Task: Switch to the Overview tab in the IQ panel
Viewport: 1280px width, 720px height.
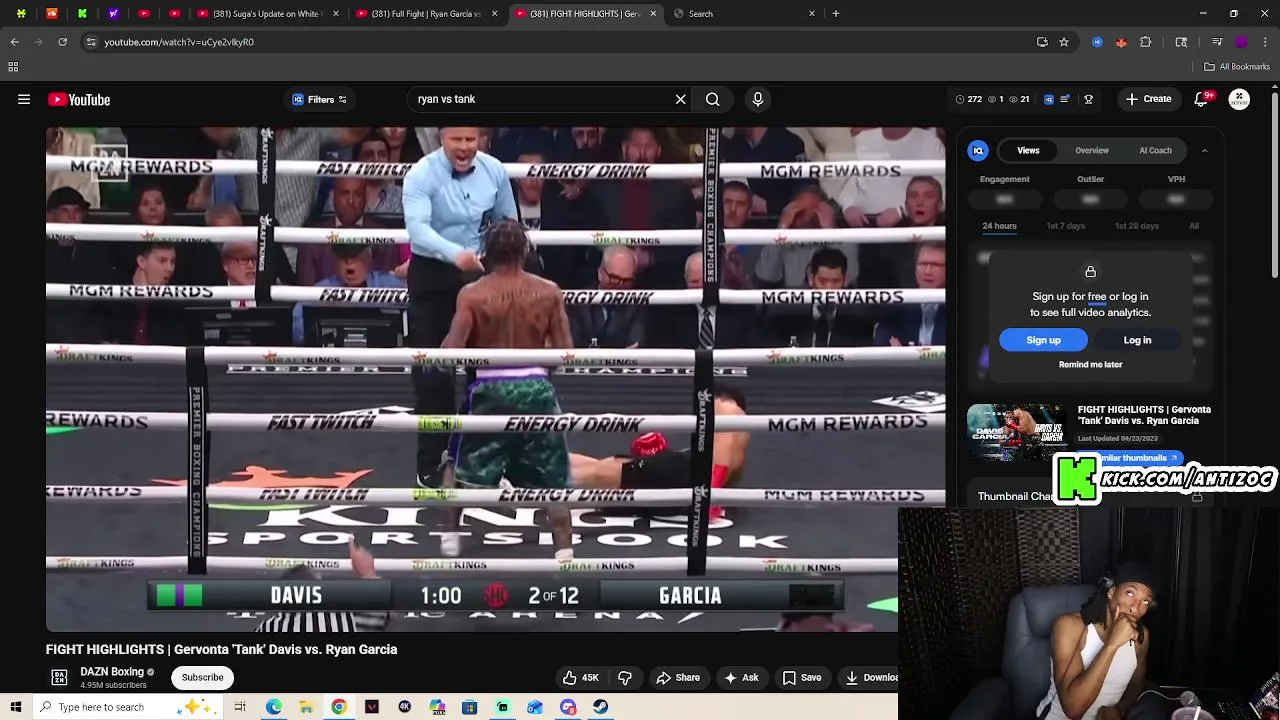Action: click(x=1092, y=150)
